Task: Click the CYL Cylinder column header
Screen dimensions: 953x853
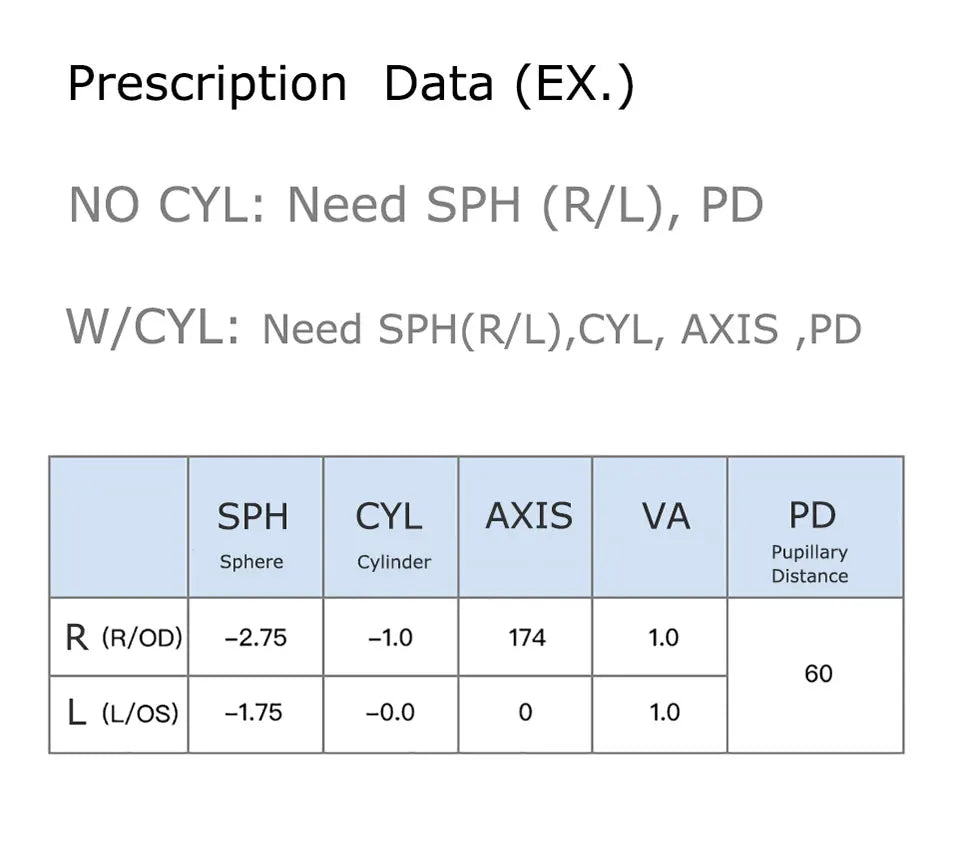Action: coord(391,528)
